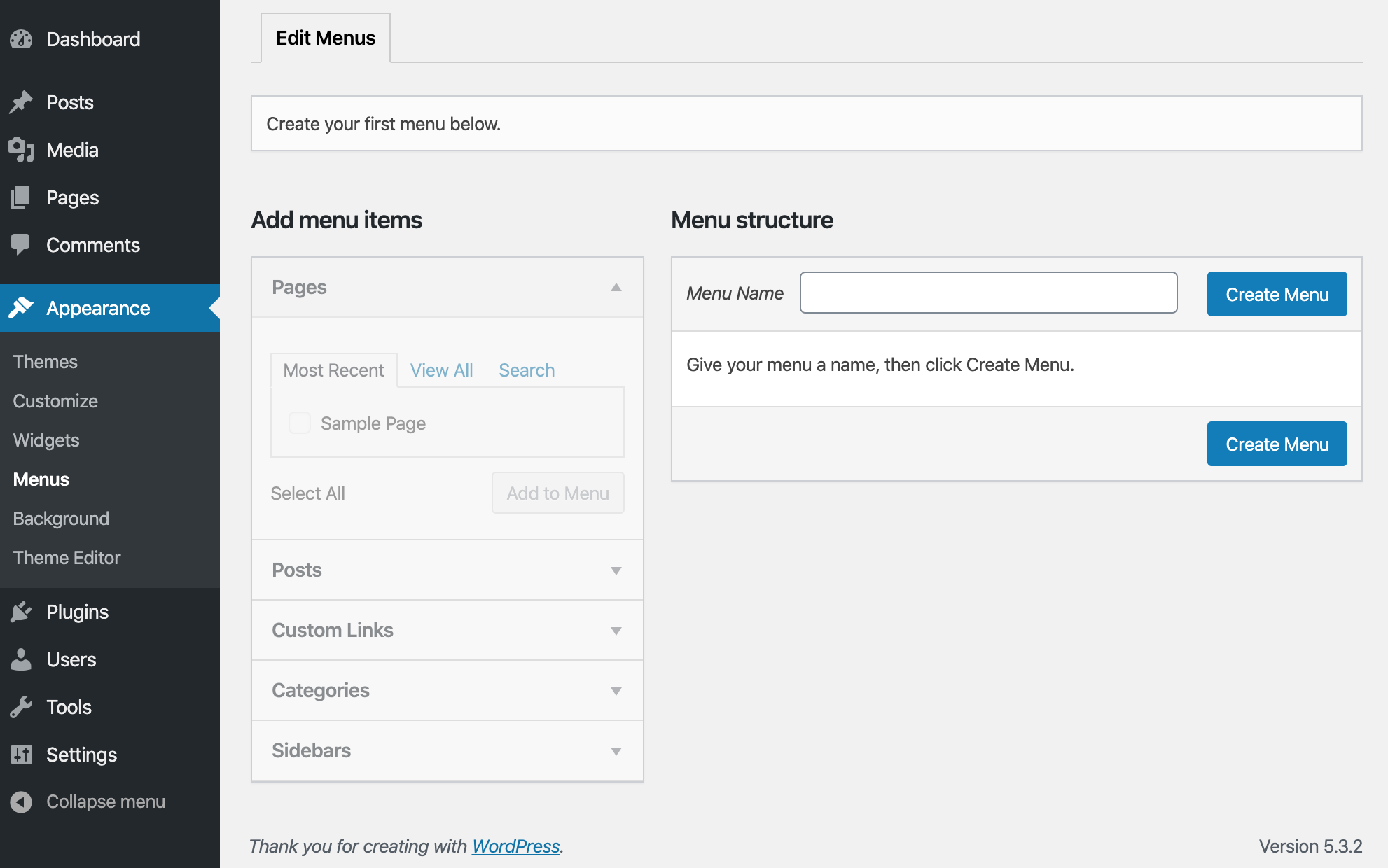Click the Settings sliders icon
Screen dimensions: 1388x868
[x=21, y=755]
